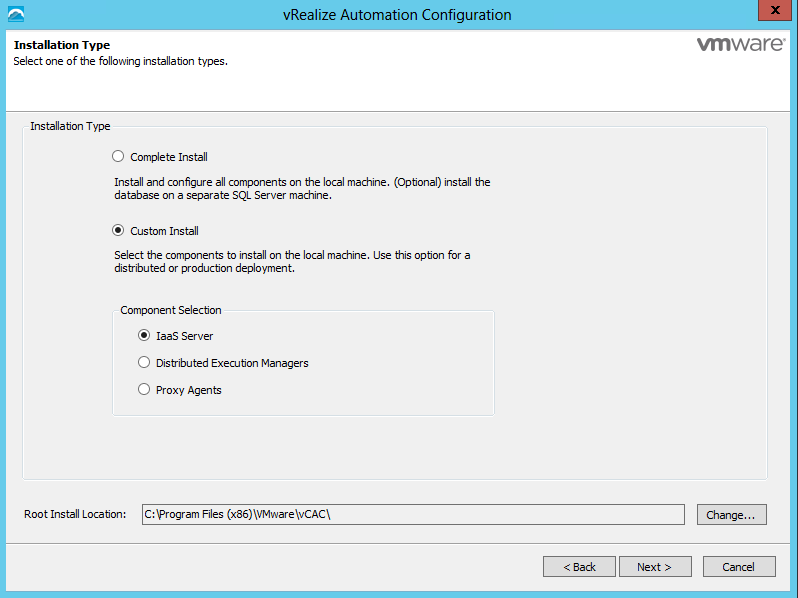Click the 'vRealize Automation Configuration' window title
This screenshot has width=798, height=598.
point(397,15)
